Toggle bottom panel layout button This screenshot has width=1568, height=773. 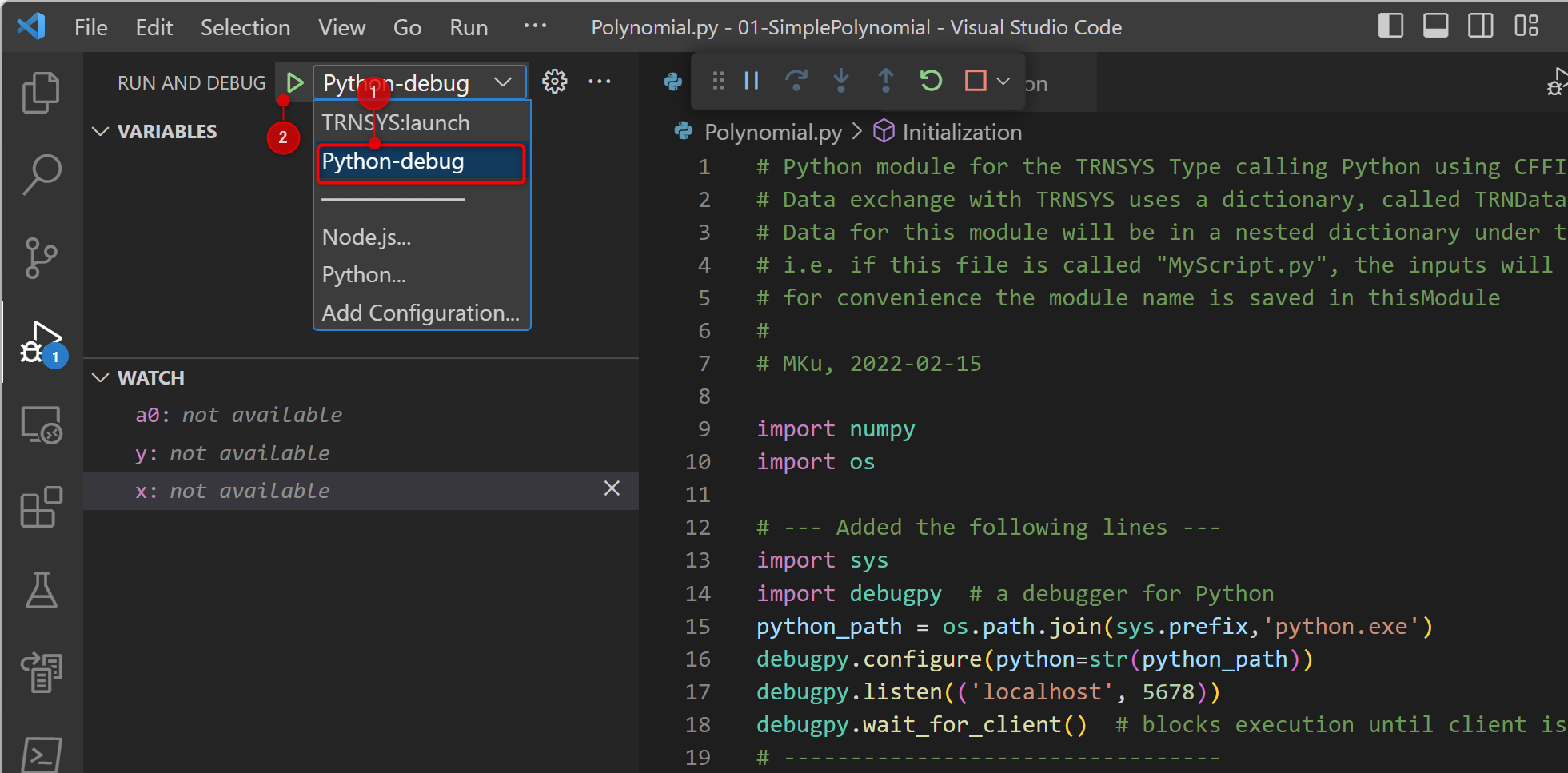point(1435,26)
